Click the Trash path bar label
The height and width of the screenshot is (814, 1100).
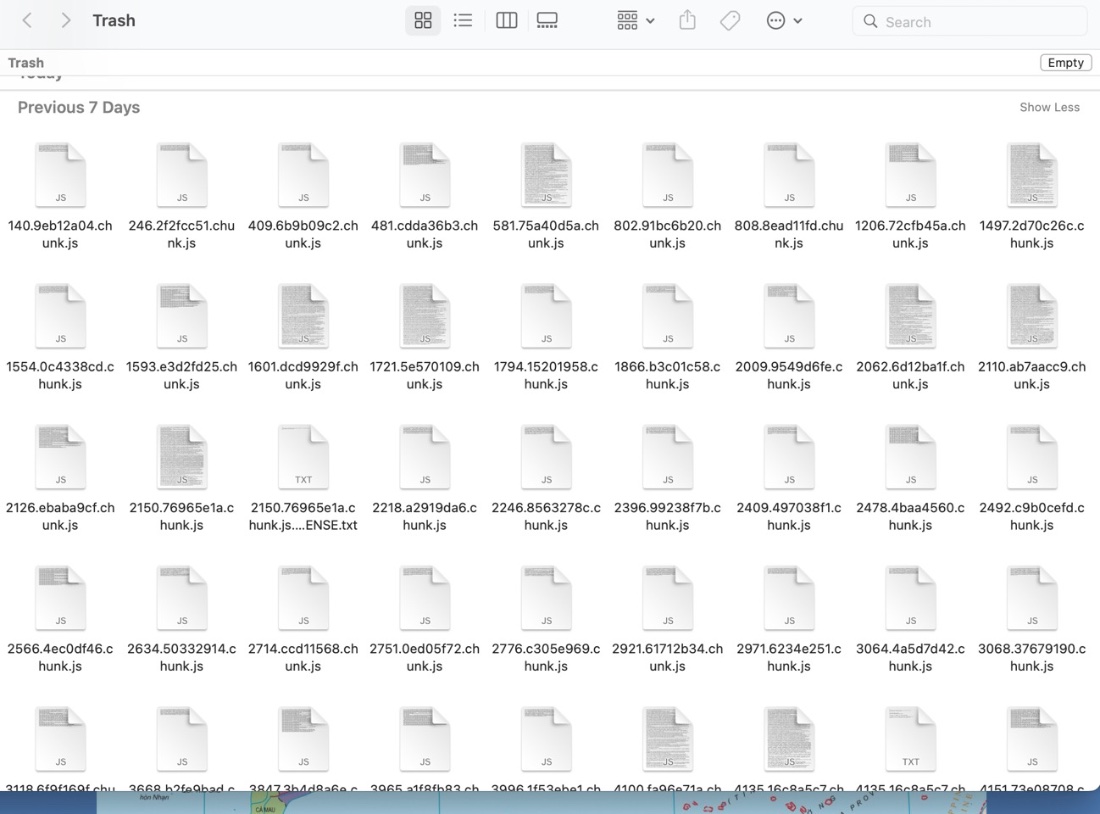26,63
